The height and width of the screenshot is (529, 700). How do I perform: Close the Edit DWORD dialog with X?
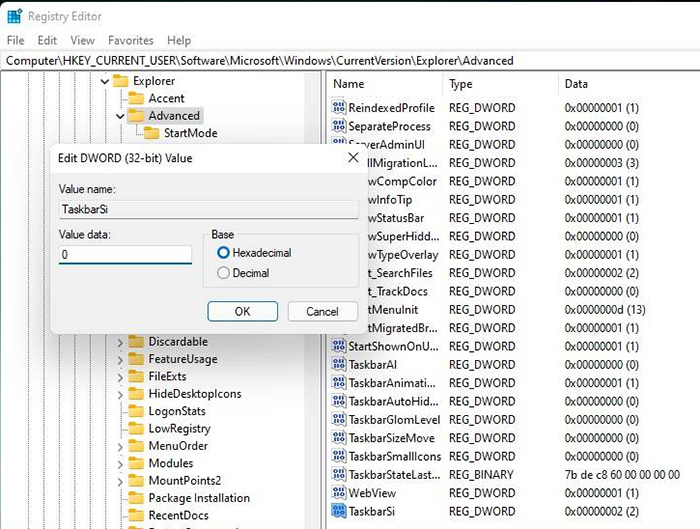[x=353, y=158]
